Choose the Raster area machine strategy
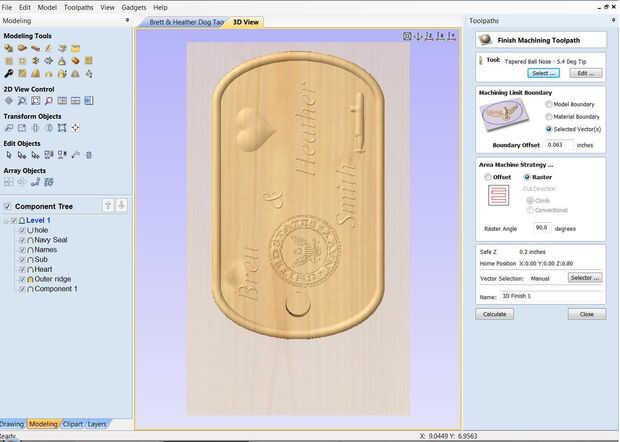This screenshot has height=442, width=620. pyautogui.click(x=527, y=177)
